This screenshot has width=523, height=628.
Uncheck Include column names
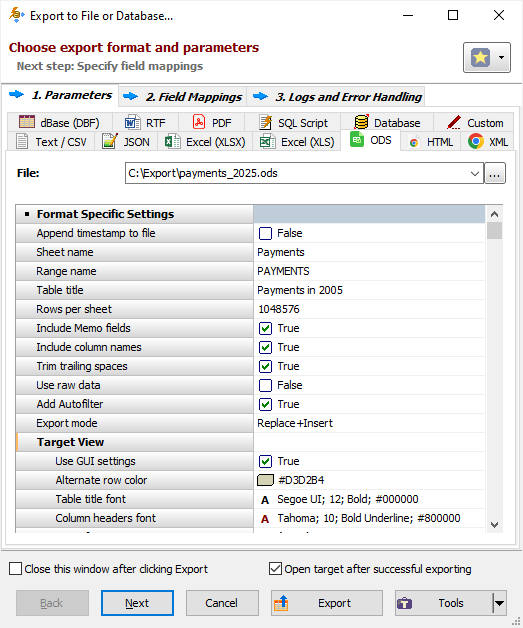click(265, 347)
